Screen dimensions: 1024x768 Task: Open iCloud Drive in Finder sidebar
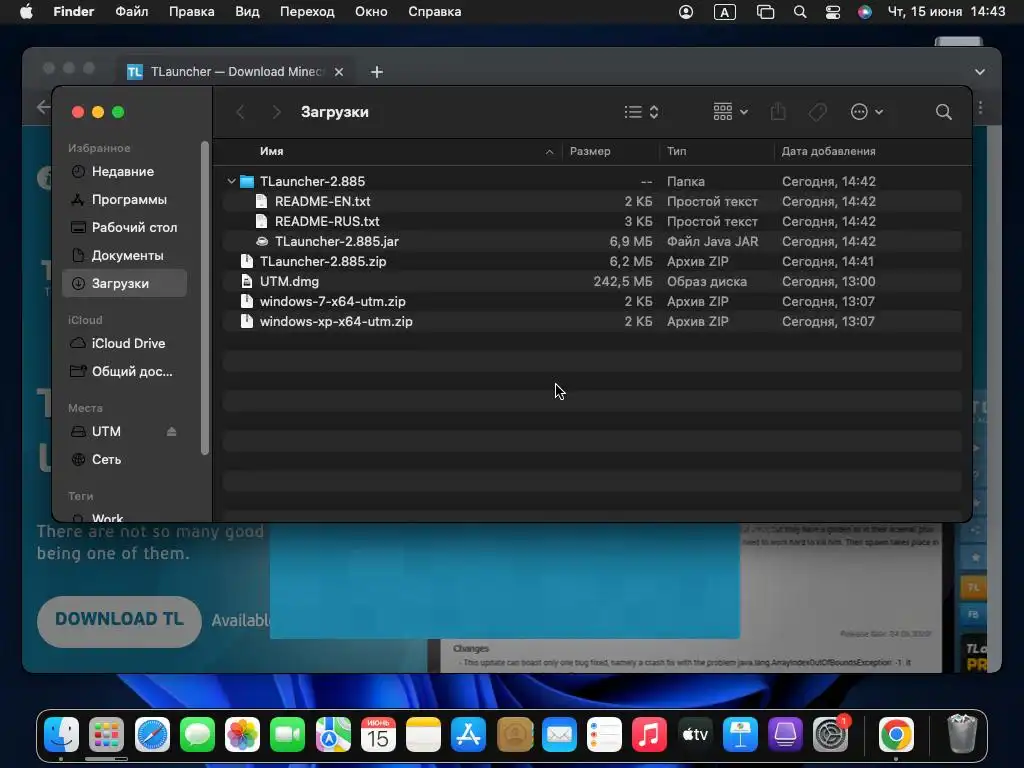pos(125,344)
